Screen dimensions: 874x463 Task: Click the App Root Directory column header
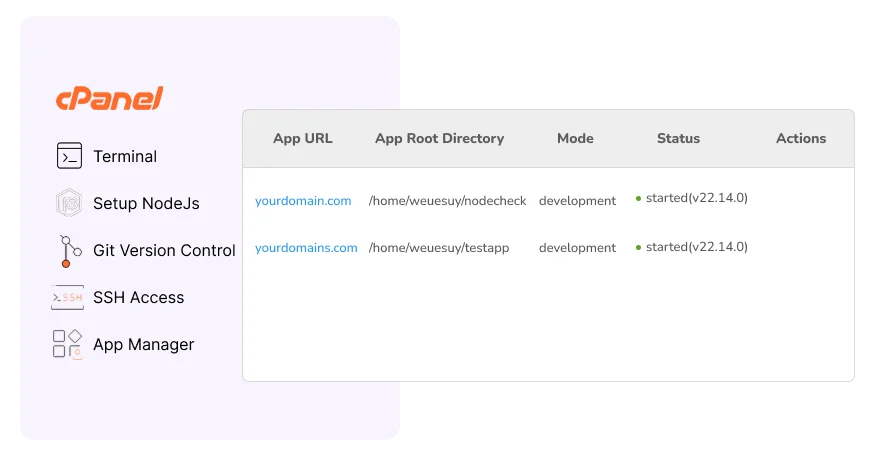[439, 138]
